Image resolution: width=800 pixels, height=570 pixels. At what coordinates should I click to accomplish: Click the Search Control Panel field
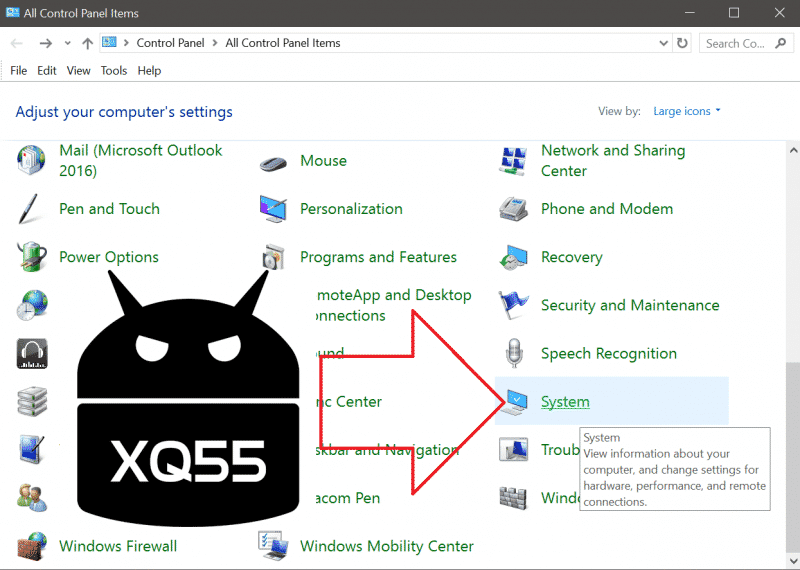pos(740,43)
